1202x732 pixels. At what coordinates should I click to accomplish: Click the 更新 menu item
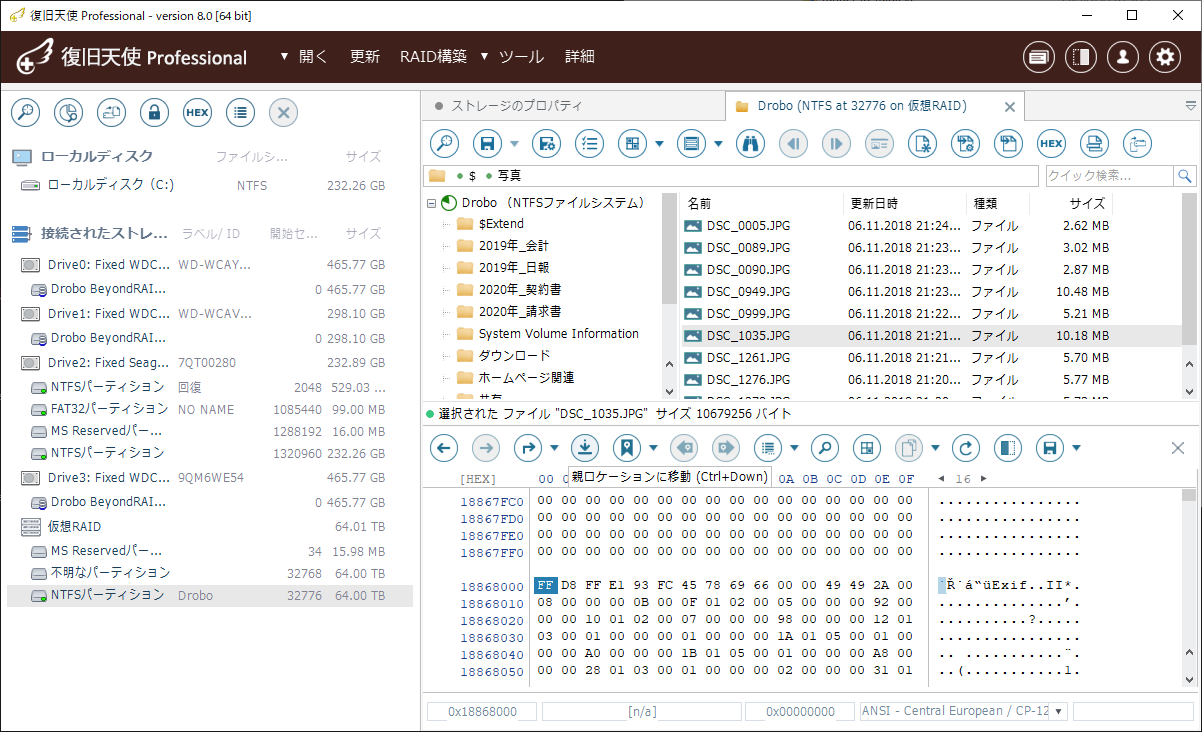coord(365,57)
